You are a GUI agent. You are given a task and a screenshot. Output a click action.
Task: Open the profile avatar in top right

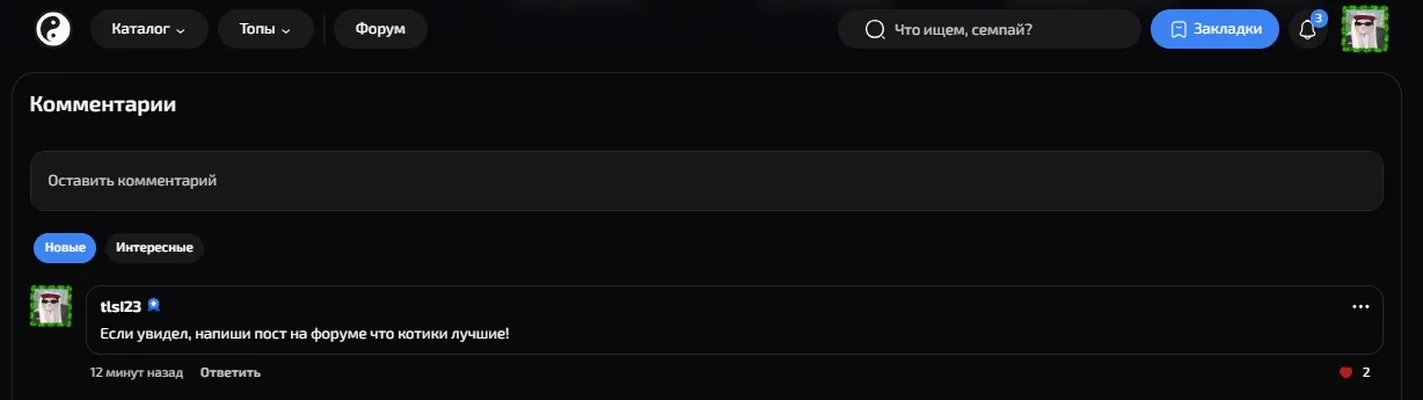1365,29
